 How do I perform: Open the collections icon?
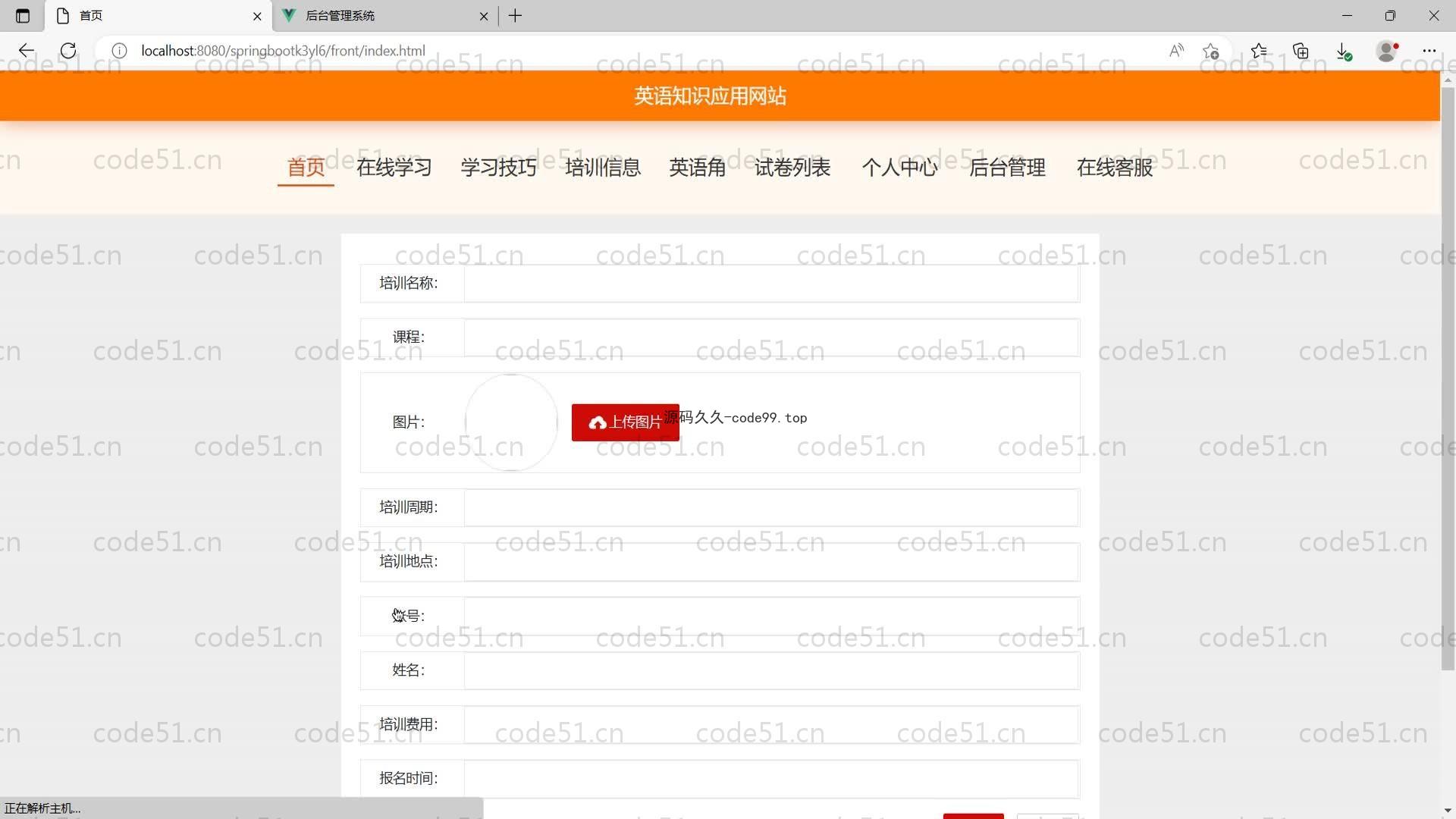click(1301, 51)
